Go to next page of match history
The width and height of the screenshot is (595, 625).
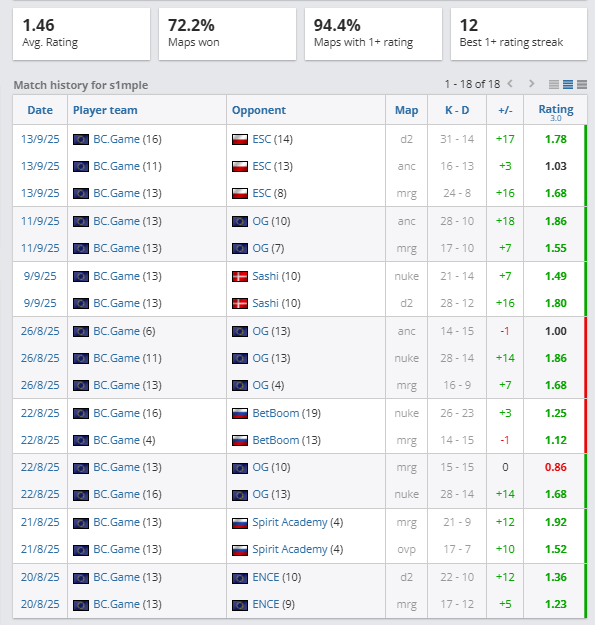[x=531, y=84]
